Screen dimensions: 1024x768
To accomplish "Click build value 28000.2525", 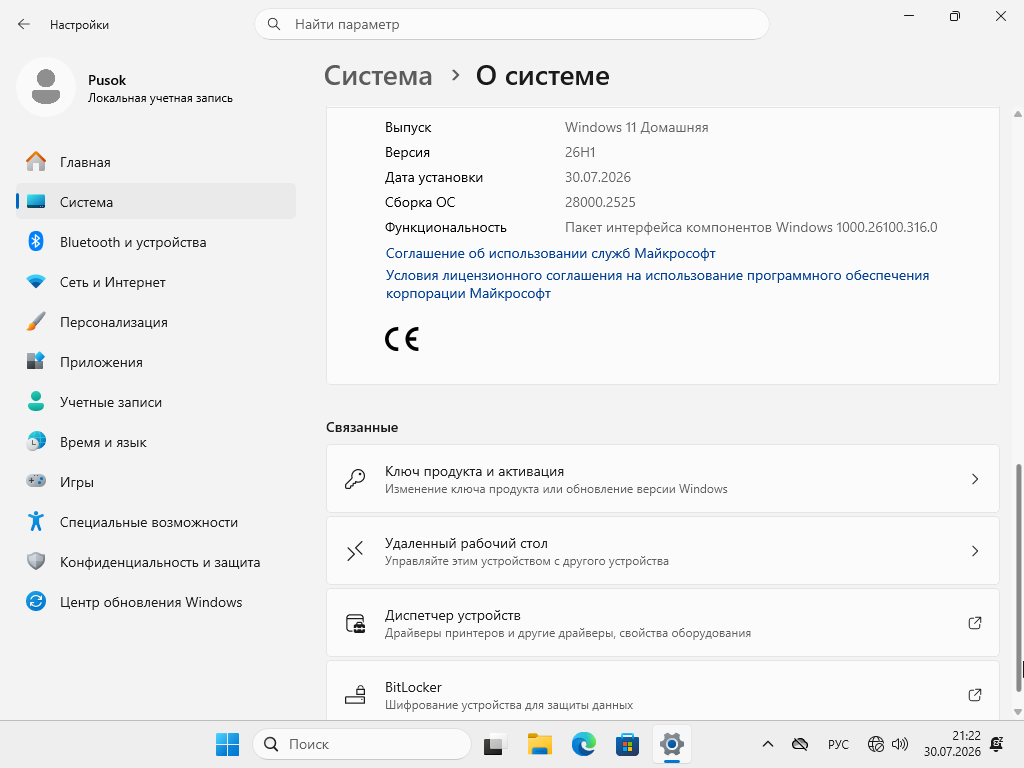I will [600, 202].
